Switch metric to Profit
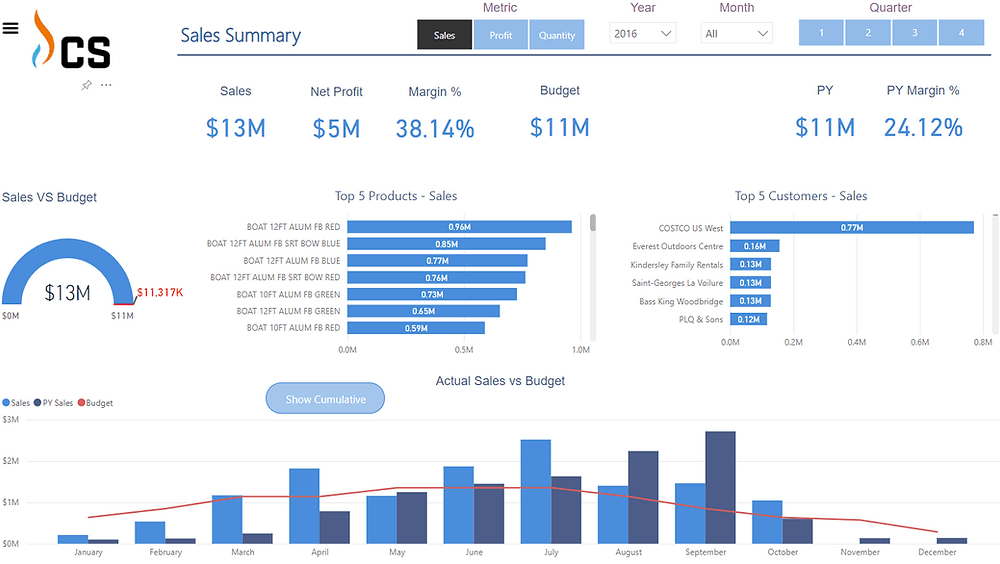Viewport: 1000px width, 564px height. click(501, 35)
